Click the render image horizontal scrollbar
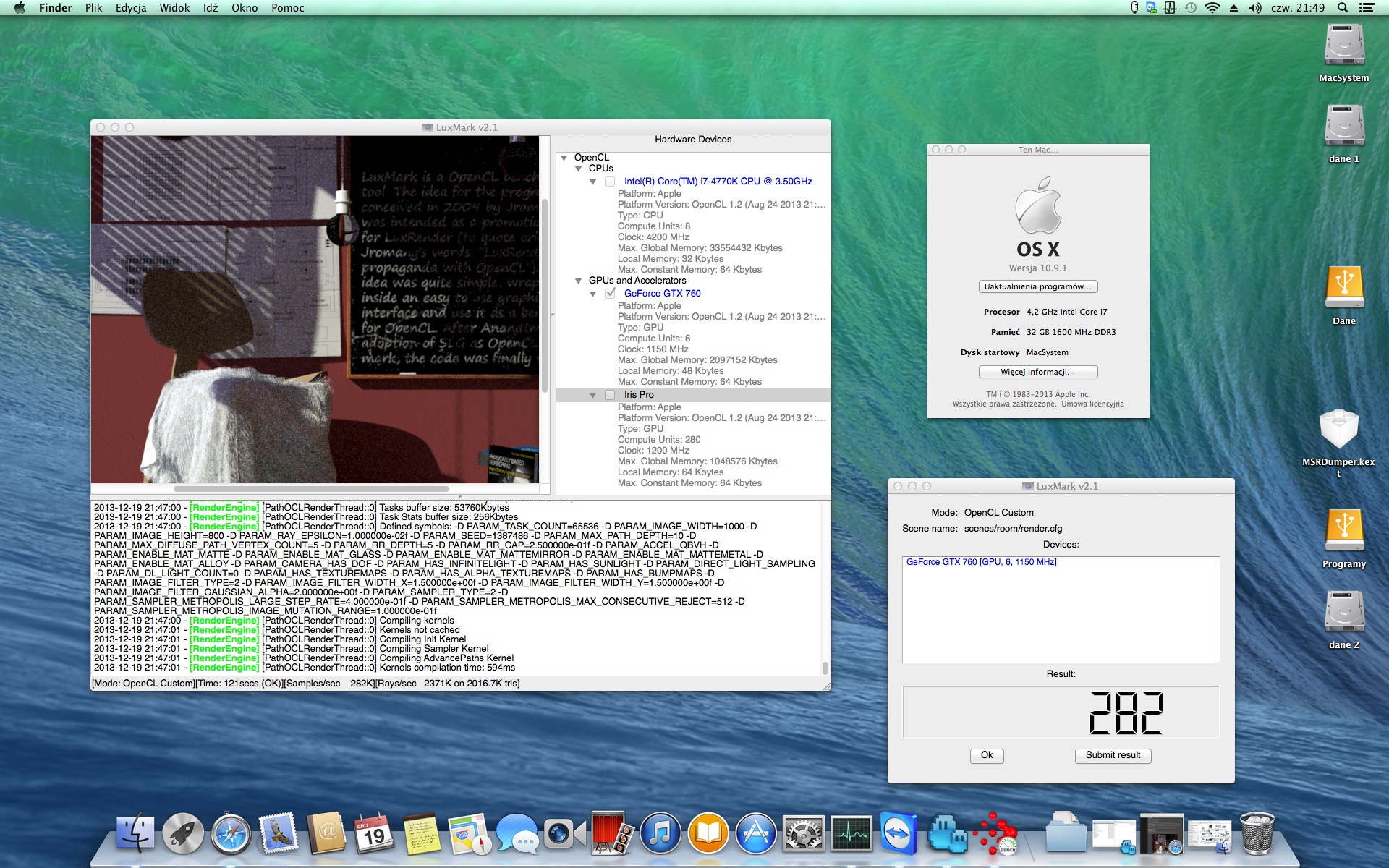 pyautogui.click(x=311, y=489)
